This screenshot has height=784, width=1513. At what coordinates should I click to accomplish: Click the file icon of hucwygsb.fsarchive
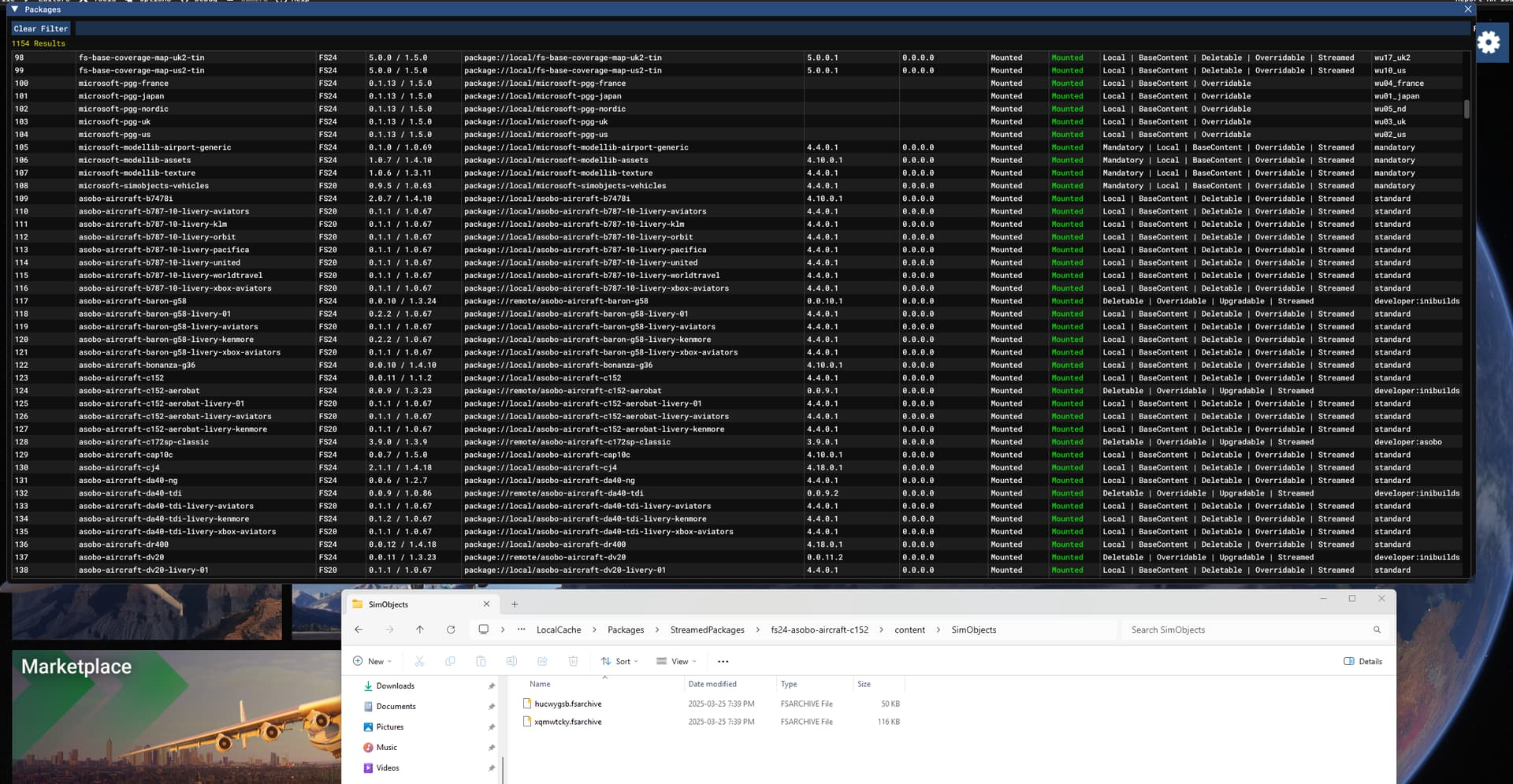point(527,704)
